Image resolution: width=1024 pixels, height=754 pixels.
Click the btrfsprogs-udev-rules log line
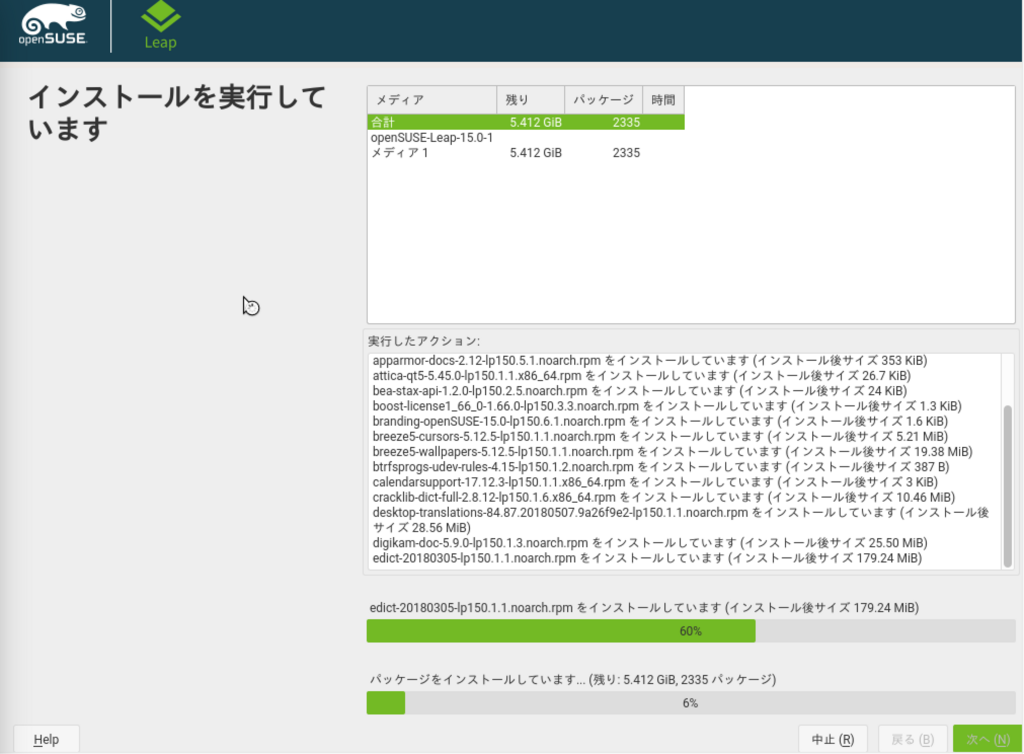click(661, 467)
